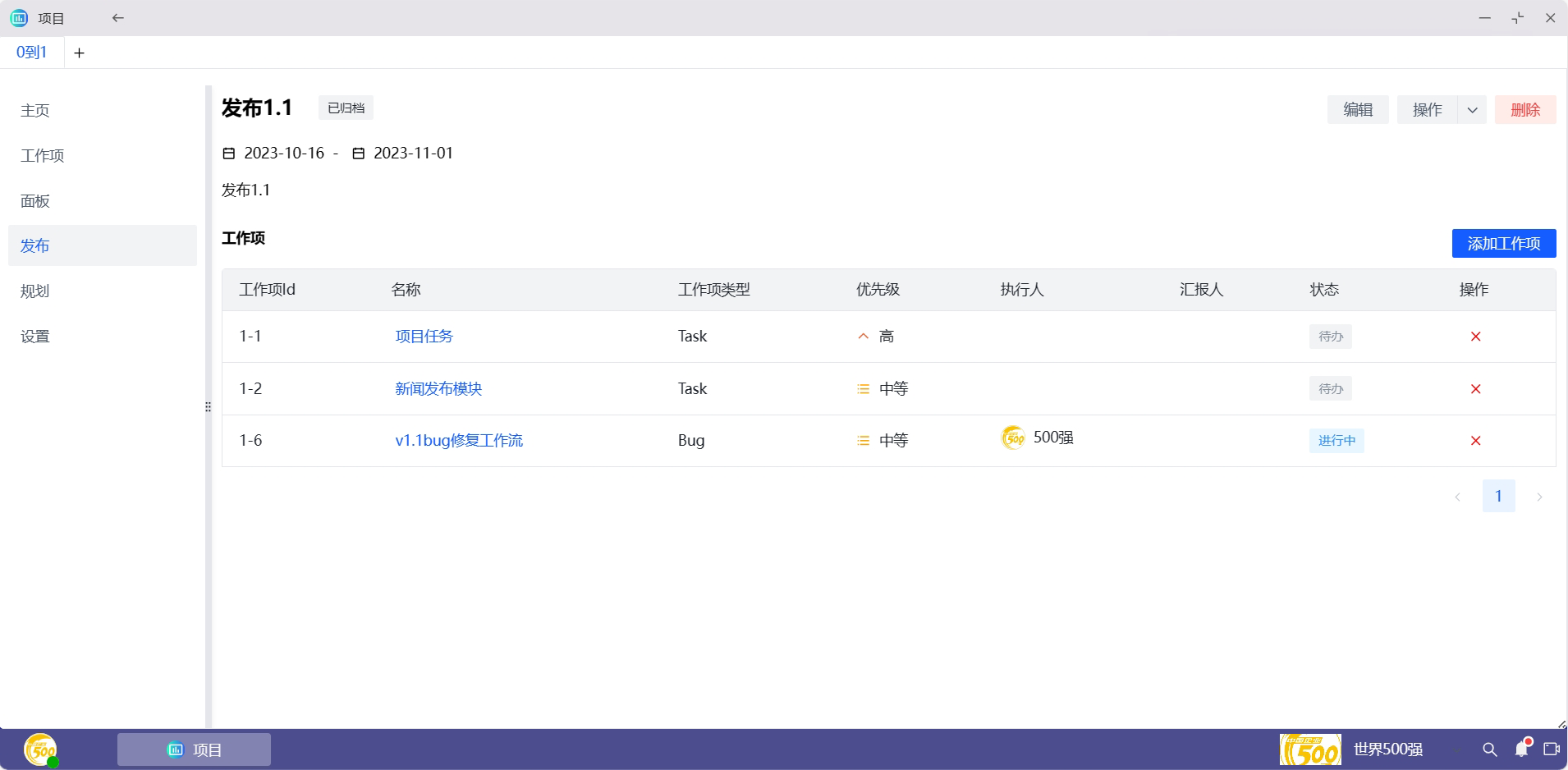Remove work item 1-6 with red X
The height and width of the screenshot is (770, 1568).
[x=1475, y=441]
